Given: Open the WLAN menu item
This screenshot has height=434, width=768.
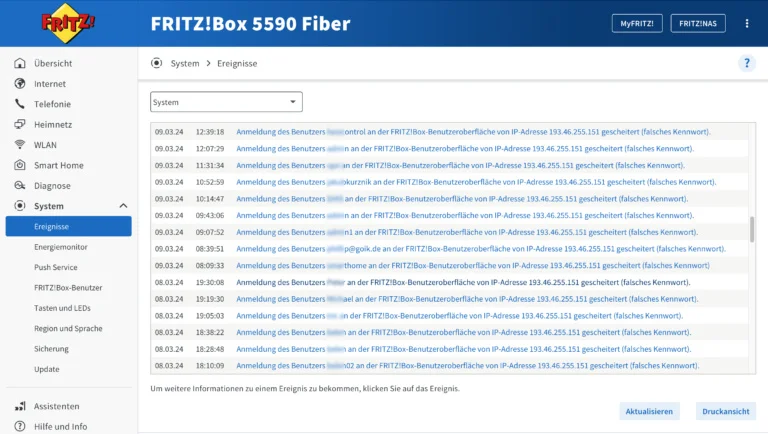Looking at the screenshot, I should pos(45,145).
